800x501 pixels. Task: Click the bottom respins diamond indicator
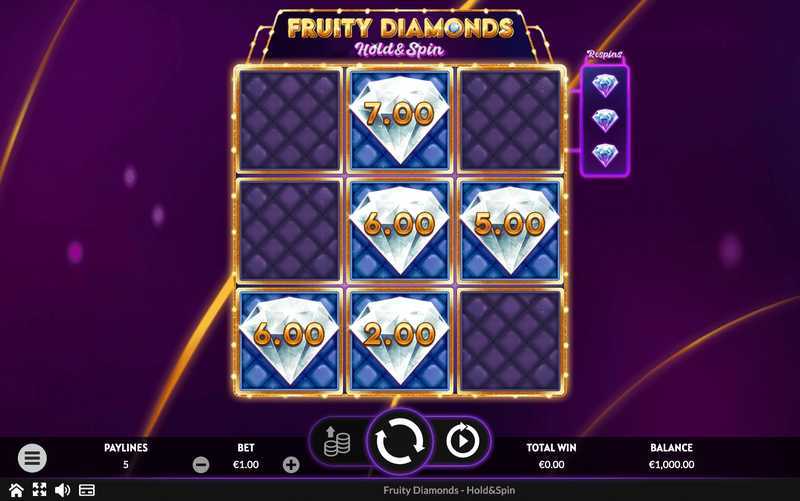click(605, 155)
